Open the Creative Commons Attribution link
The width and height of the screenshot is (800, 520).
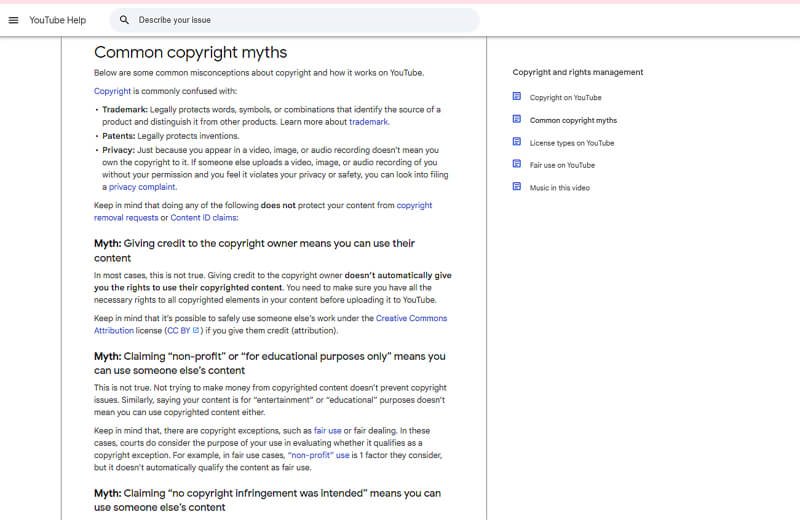270,324
